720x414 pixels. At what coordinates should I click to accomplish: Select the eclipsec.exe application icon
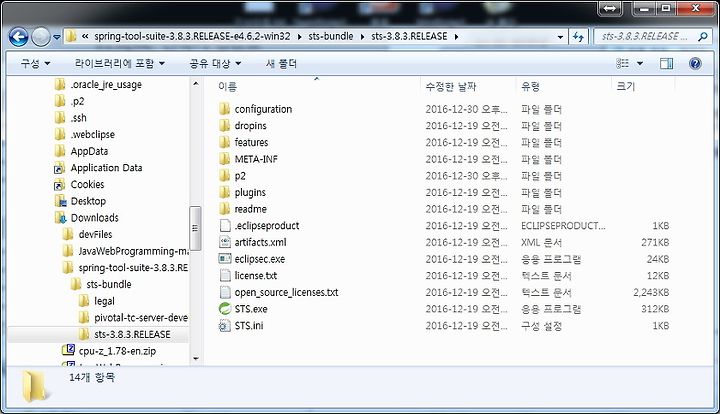[x=225, y=259]
